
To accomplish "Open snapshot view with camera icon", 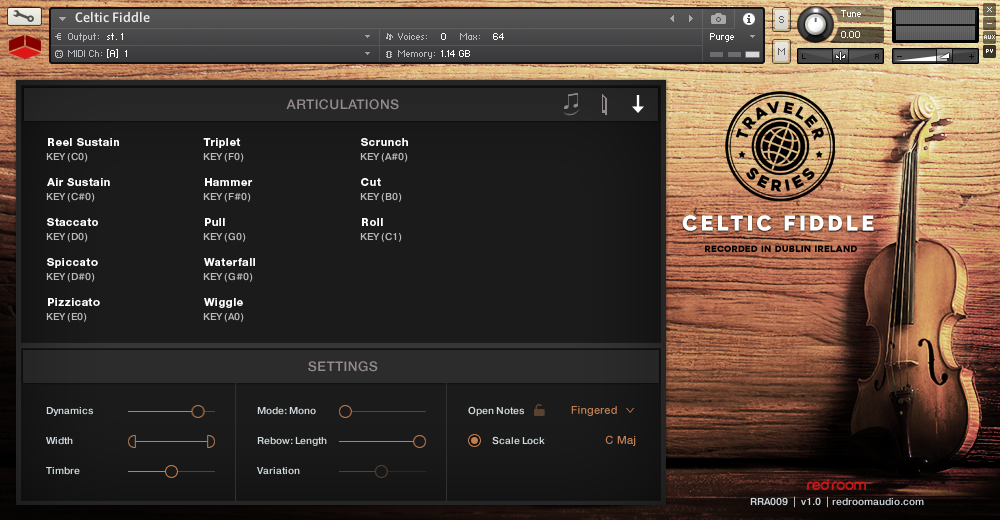I will coord(718,19).
